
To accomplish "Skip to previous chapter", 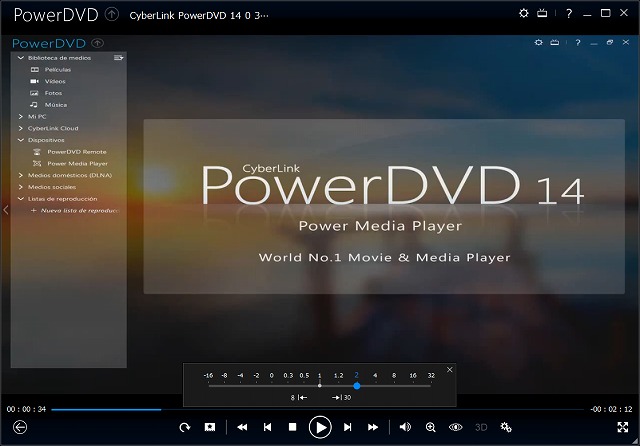I will pos(267,427).
